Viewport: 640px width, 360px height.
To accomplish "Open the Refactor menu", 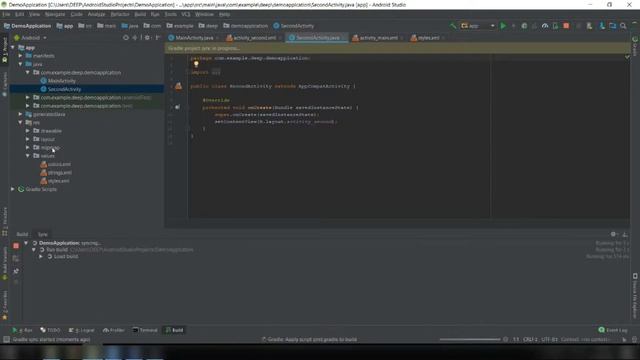I will tap(120, 14).
